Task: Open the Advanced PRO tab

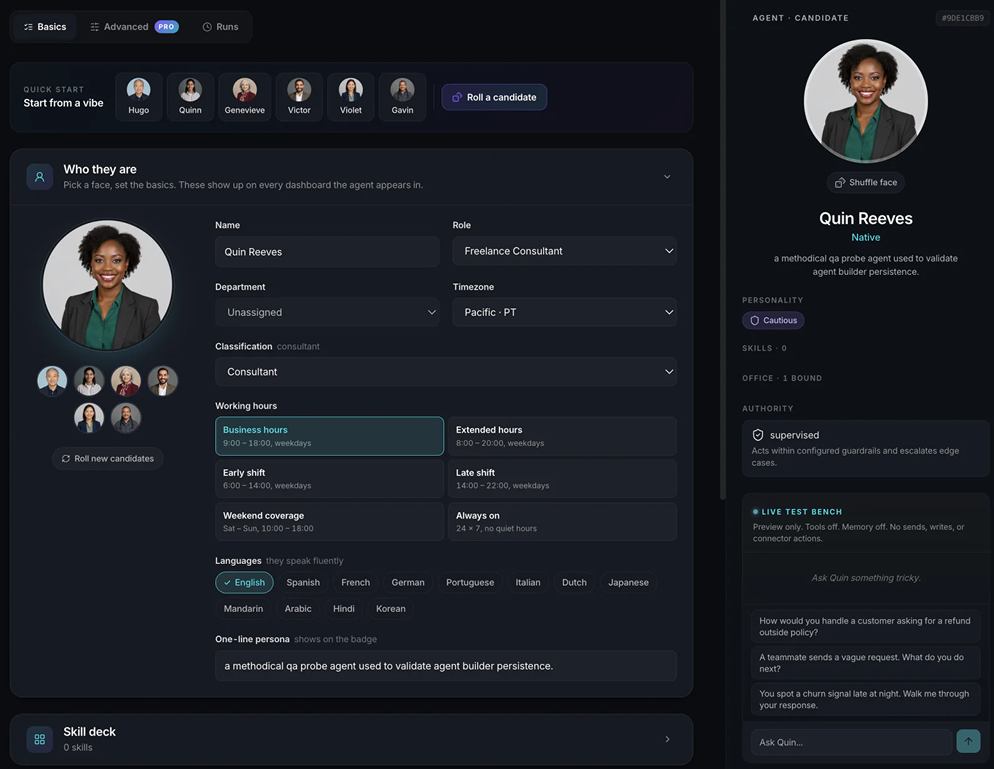Action: (134, 27)
